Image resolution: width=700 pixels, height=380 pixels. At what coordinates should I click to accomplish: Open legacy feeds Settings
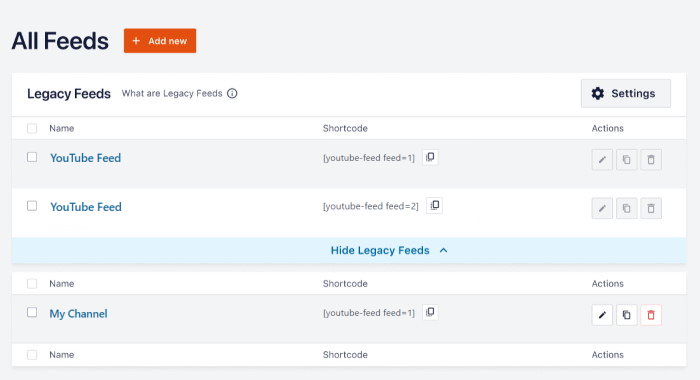pos(625,93)
